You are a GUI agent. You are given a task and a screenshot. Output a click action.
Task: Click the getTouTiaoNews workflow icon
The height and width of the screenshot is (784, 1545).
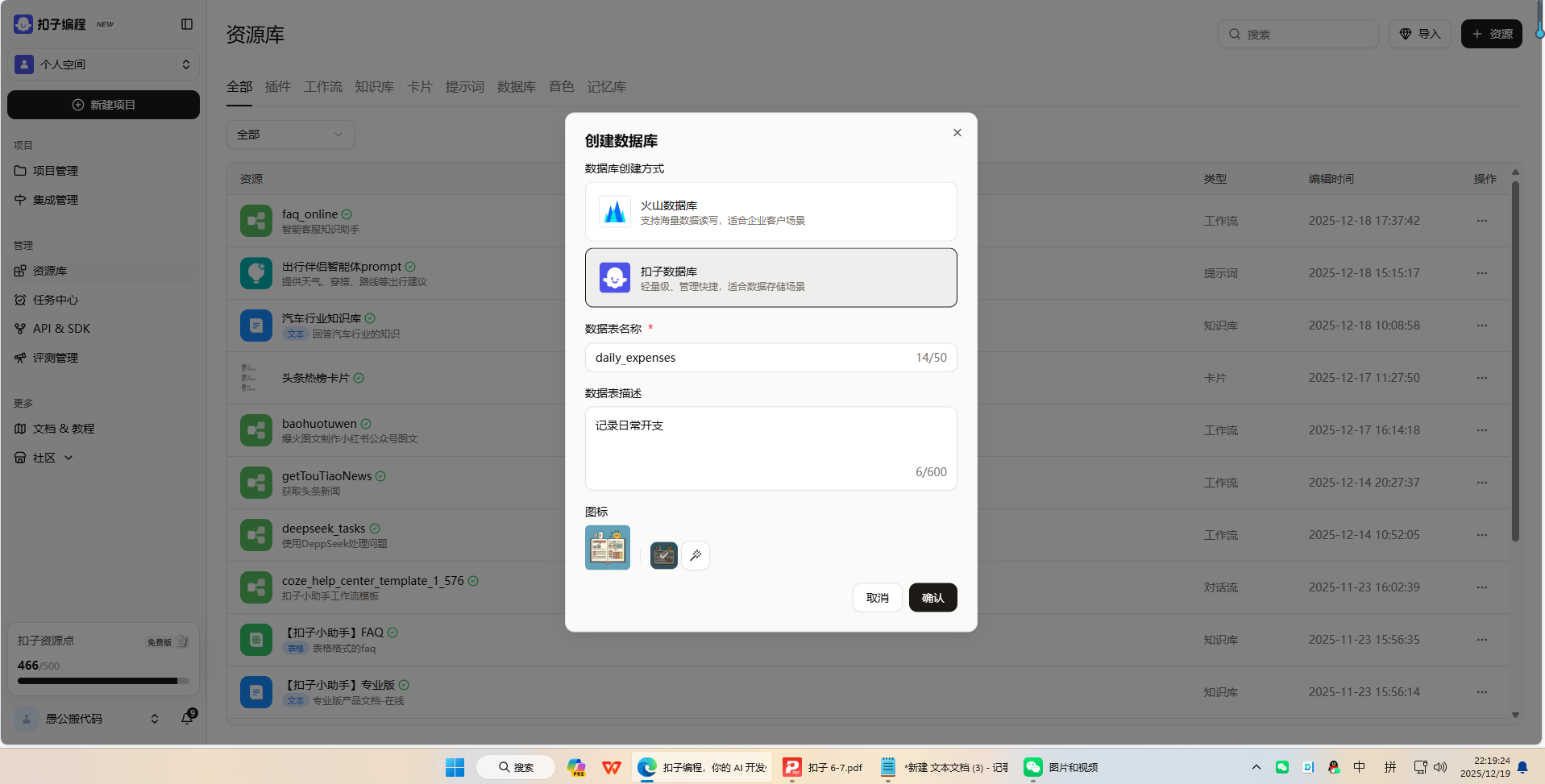tap(256, 483)
